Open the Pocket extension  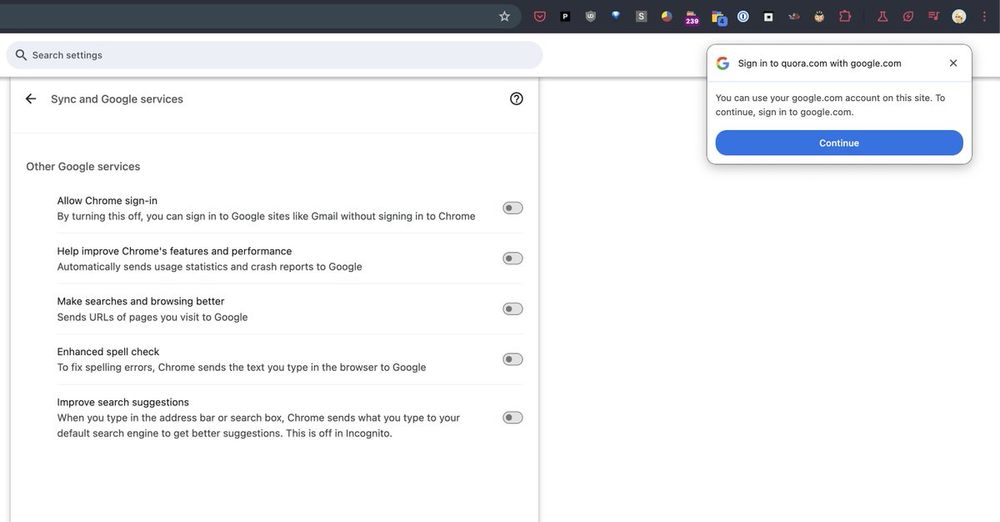[x=540, y=17]
